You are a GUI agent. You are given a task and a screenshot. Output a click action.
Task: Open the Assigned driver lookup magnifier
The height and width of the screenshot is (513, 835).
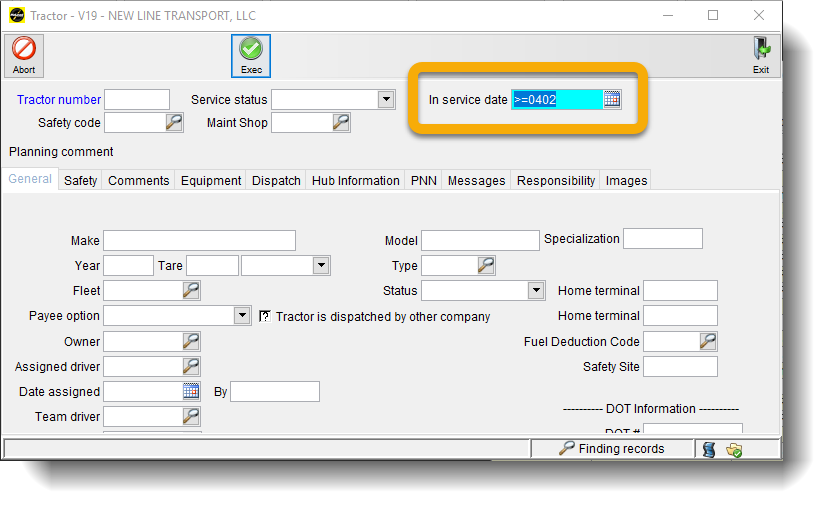[191, 366]
